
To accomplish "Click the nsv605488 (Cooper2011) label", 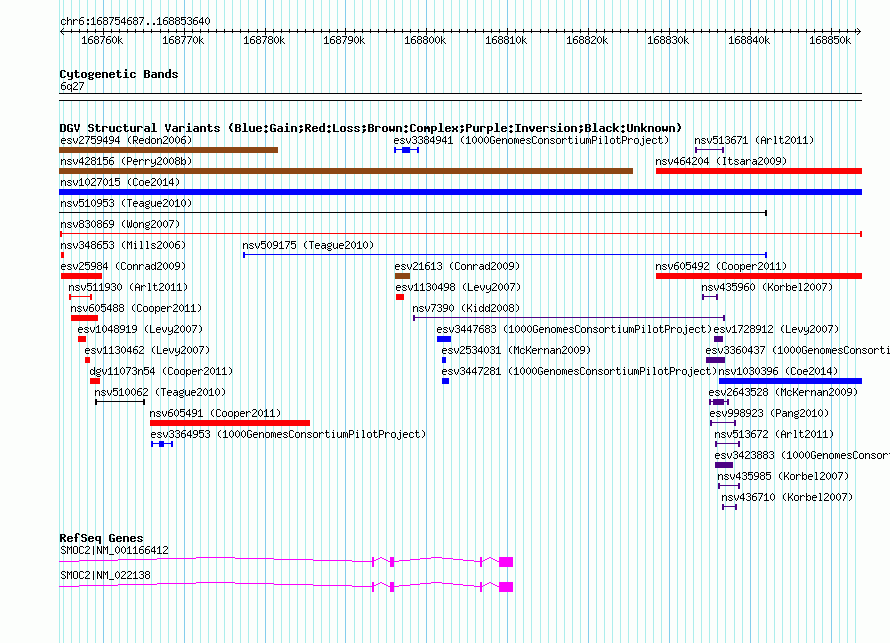I will click(136, 308).
